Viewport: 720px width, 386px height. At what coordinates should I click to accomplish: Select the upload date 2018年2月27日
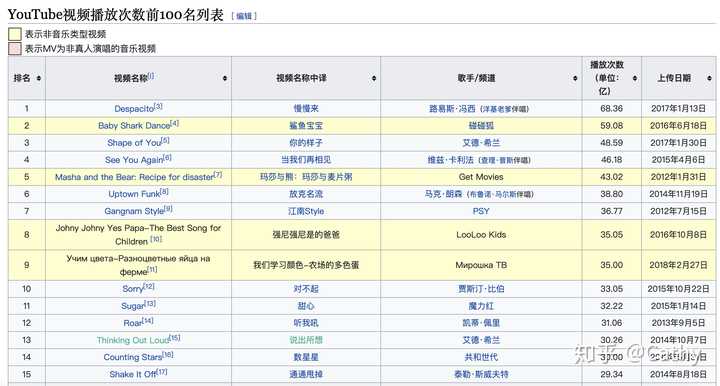pos(678,265)
